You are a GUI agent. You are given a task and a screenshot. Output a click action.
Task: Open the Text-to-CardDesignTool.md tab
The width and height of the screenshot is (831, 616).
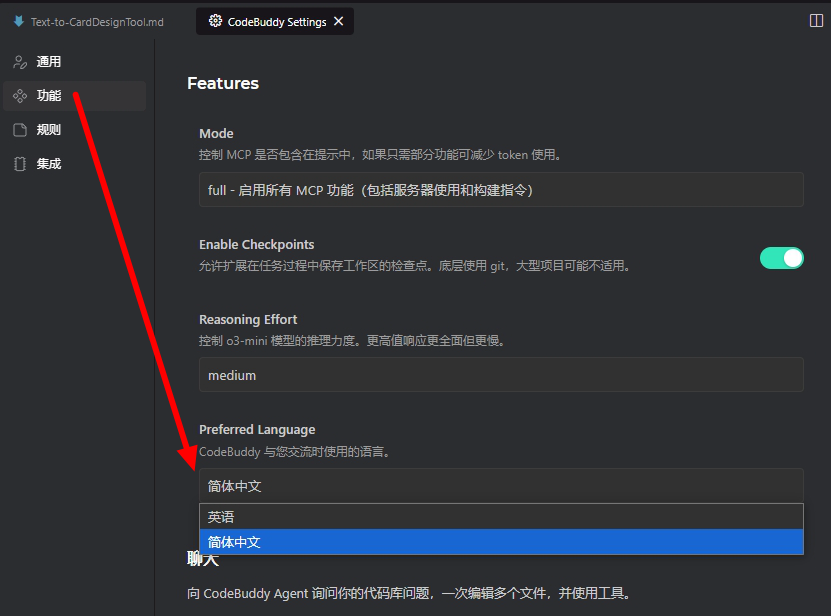89,22
